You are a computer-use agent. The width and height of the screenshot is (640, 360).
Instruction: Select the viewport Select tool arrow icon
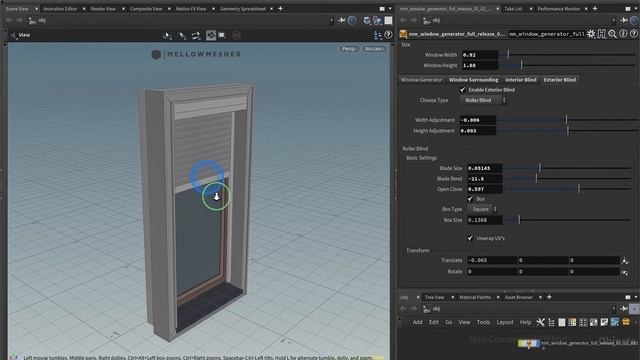(167, 36)
